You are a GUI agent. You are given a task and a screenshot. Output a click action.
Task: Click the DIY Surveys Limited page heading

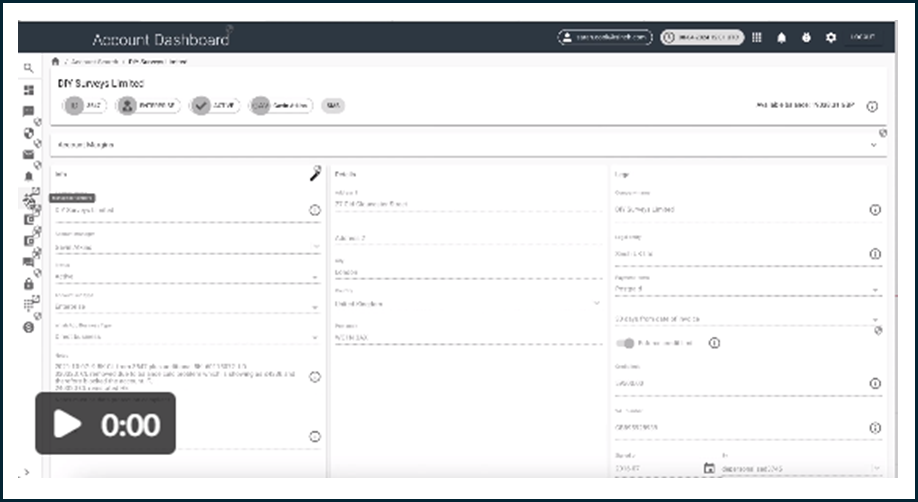[x=101, y=84]
